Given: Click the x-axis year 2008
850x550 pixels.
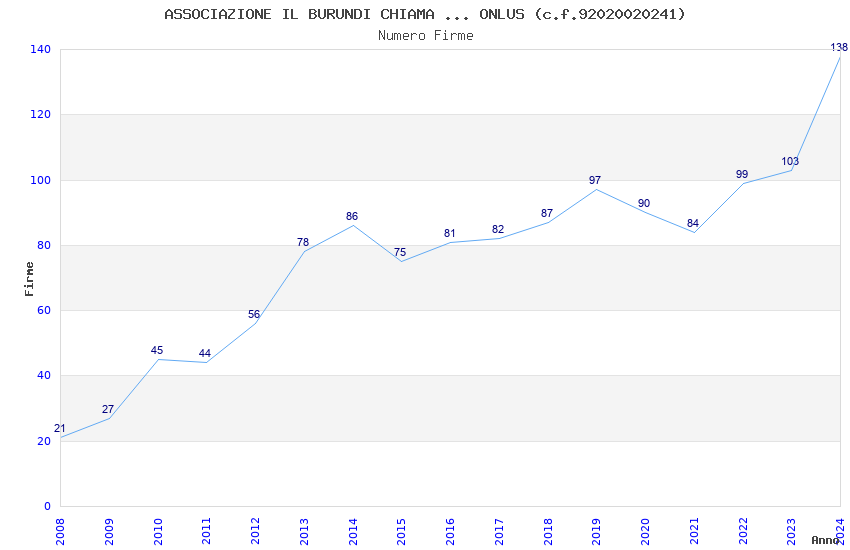Looking at the screenshot, I should (60, 531).
